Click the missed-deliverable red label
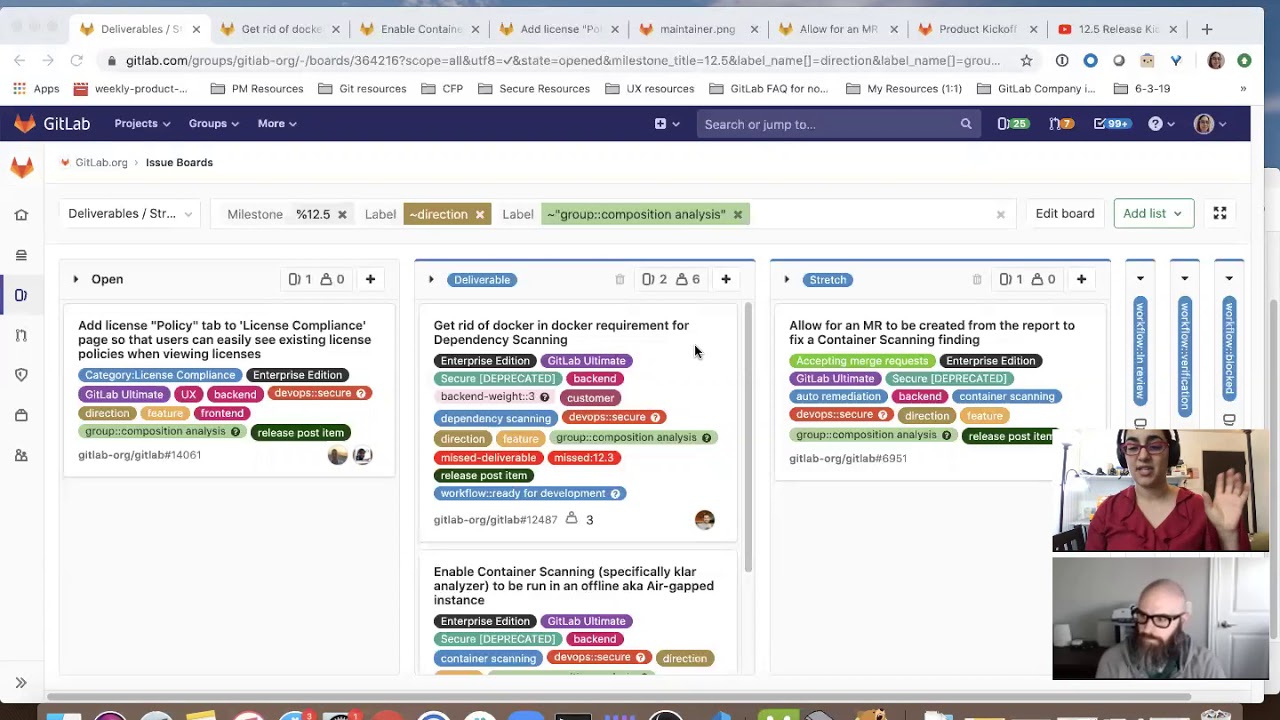This screenshot has width=1280, height=720. point(488,457)
